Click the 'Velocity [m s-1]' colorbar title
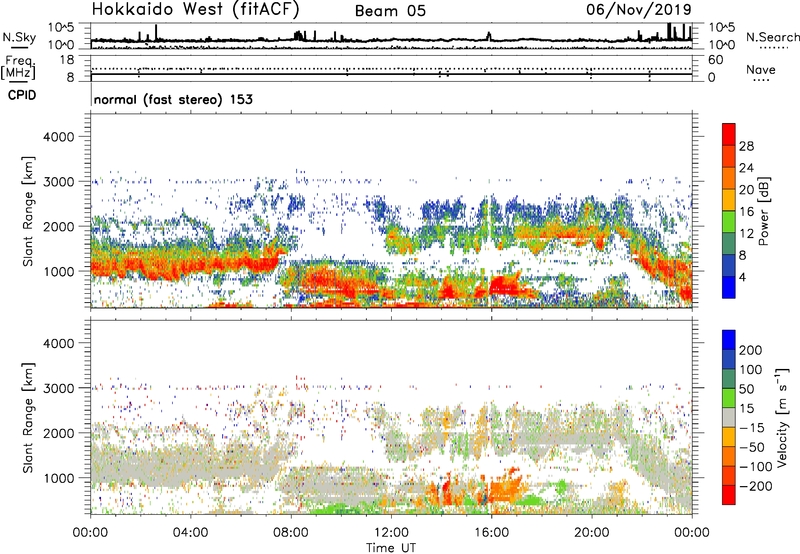 click(x=782, y=417)
